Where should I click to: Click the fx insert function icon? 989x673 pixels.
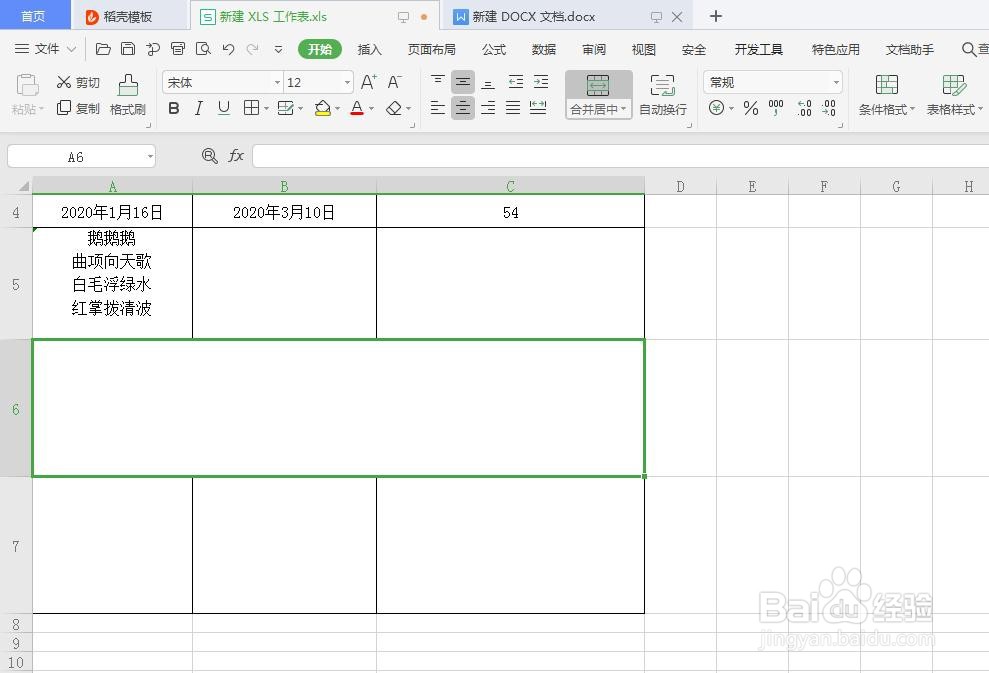236,156
